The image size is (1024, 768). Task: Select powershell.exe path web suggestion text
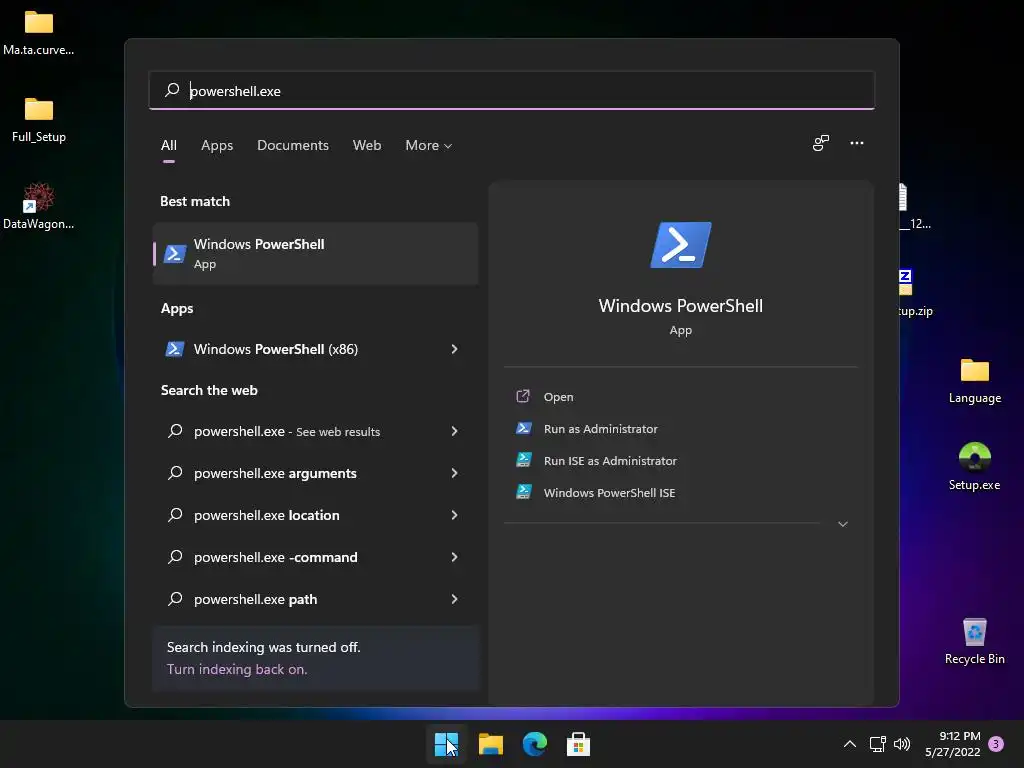(x=255, y=599)
